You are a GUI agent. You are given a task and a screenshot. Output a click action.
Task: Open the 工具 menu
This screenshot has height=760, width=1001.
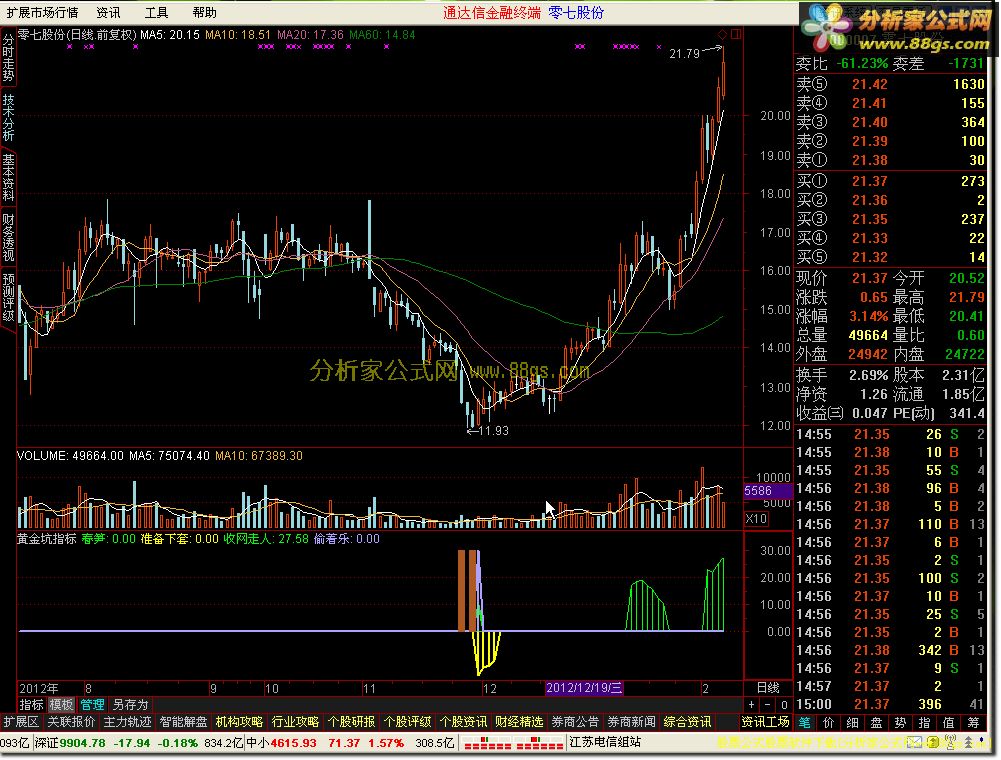tap(156, 12)
